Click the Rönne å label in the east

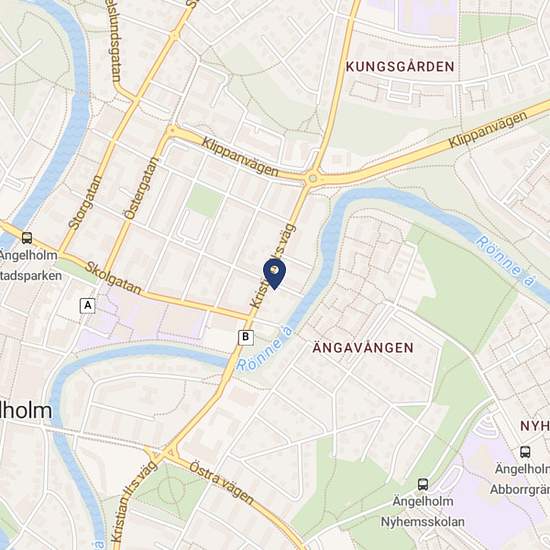pos(507,262)
